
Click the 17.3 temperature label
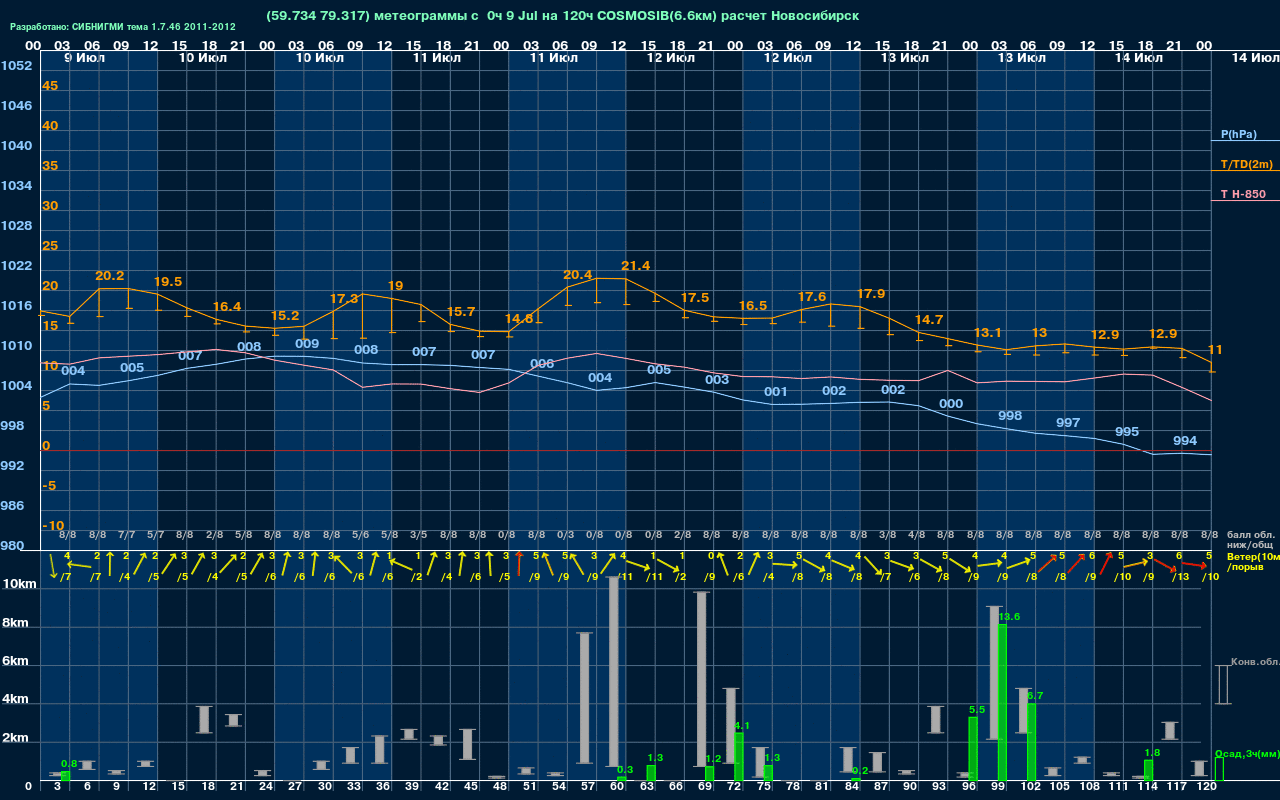click(344, 299)
